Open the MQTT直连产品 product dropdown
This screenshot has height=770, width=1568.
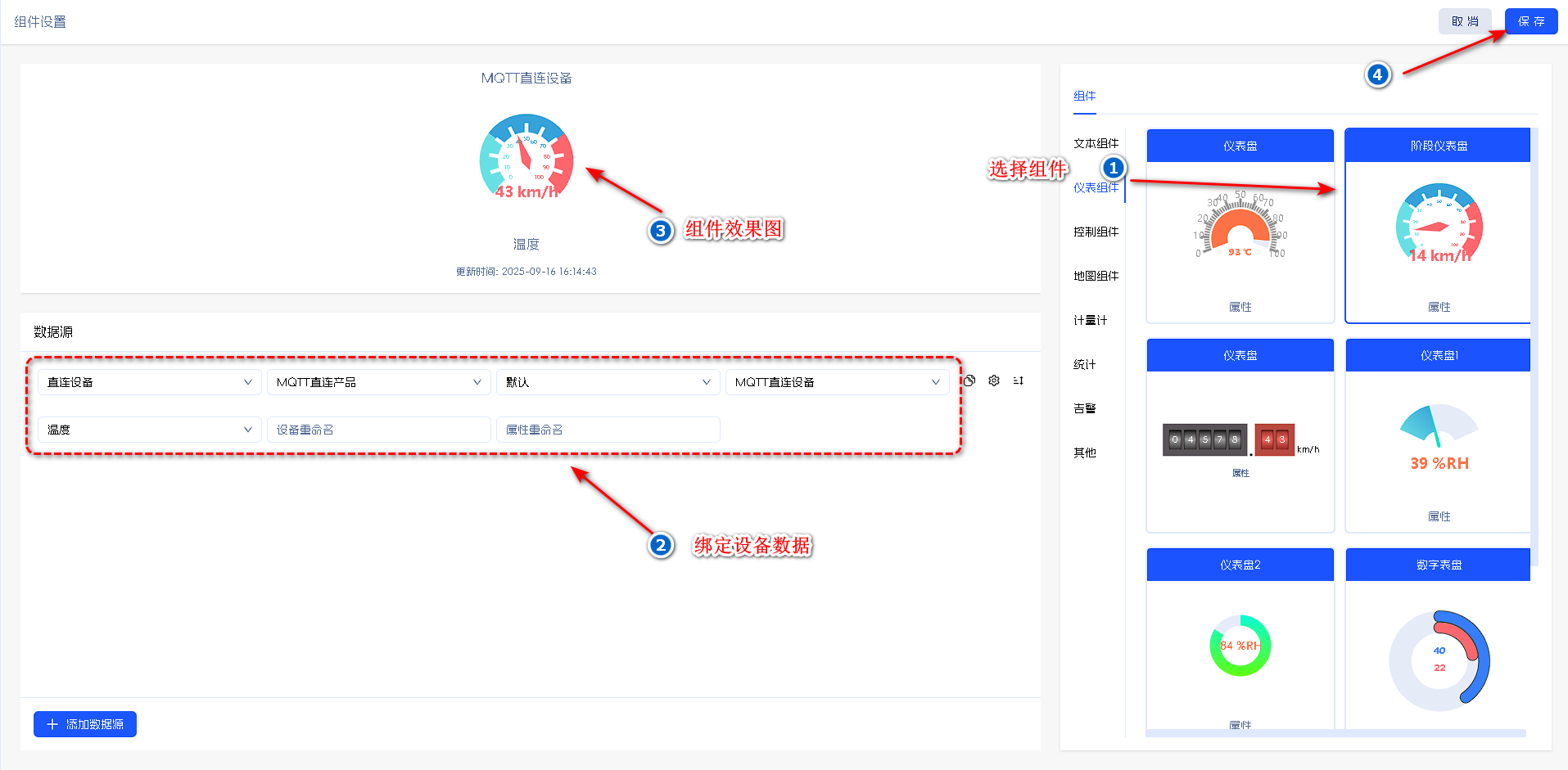[378, 382]
